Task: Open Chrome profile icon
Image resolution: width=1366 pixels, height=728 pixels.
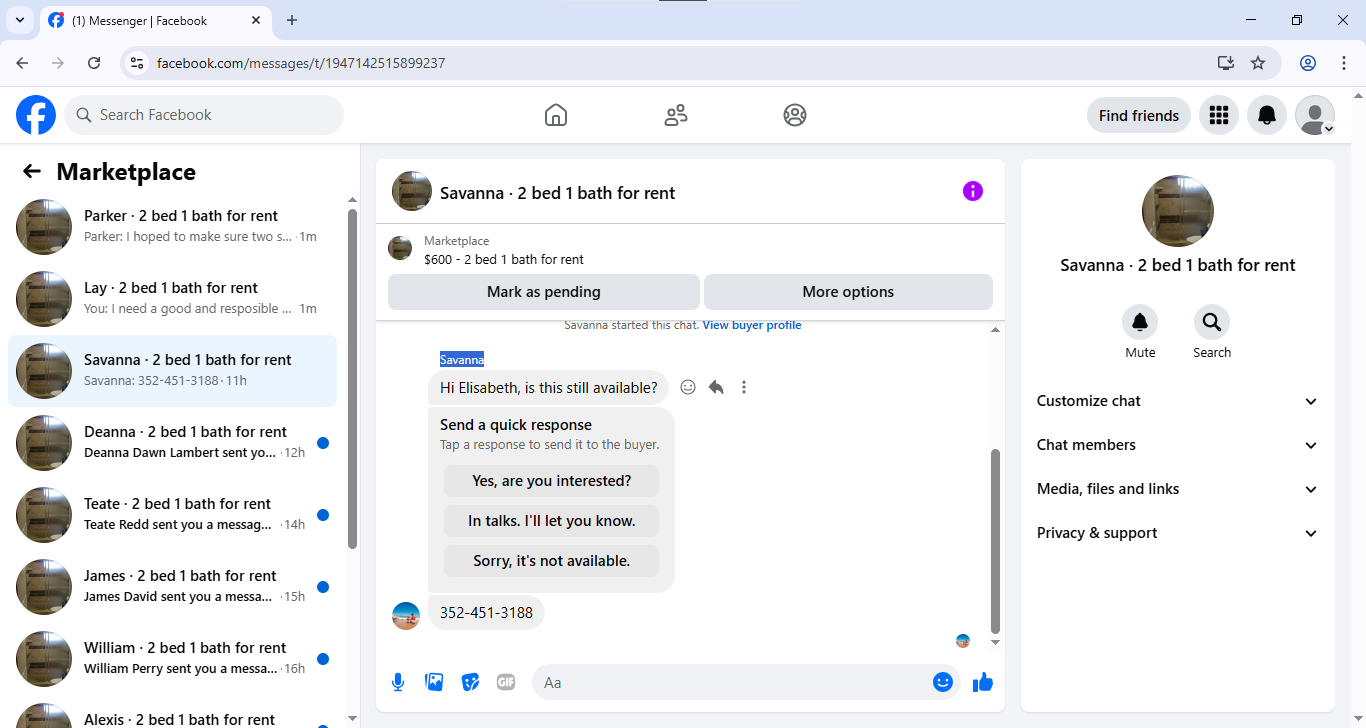Action: click(1308, 63)
